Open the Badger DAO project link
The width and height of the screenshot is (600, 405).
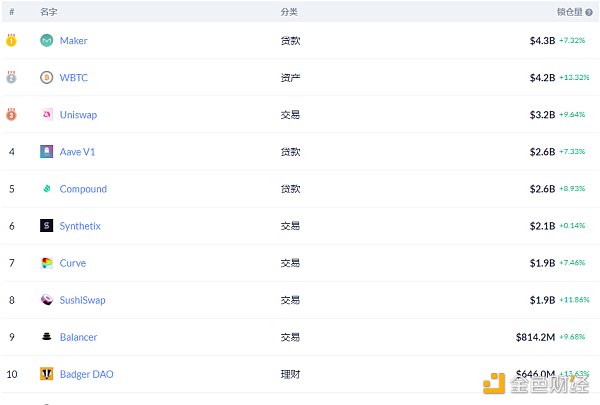[x=86, y=374]
